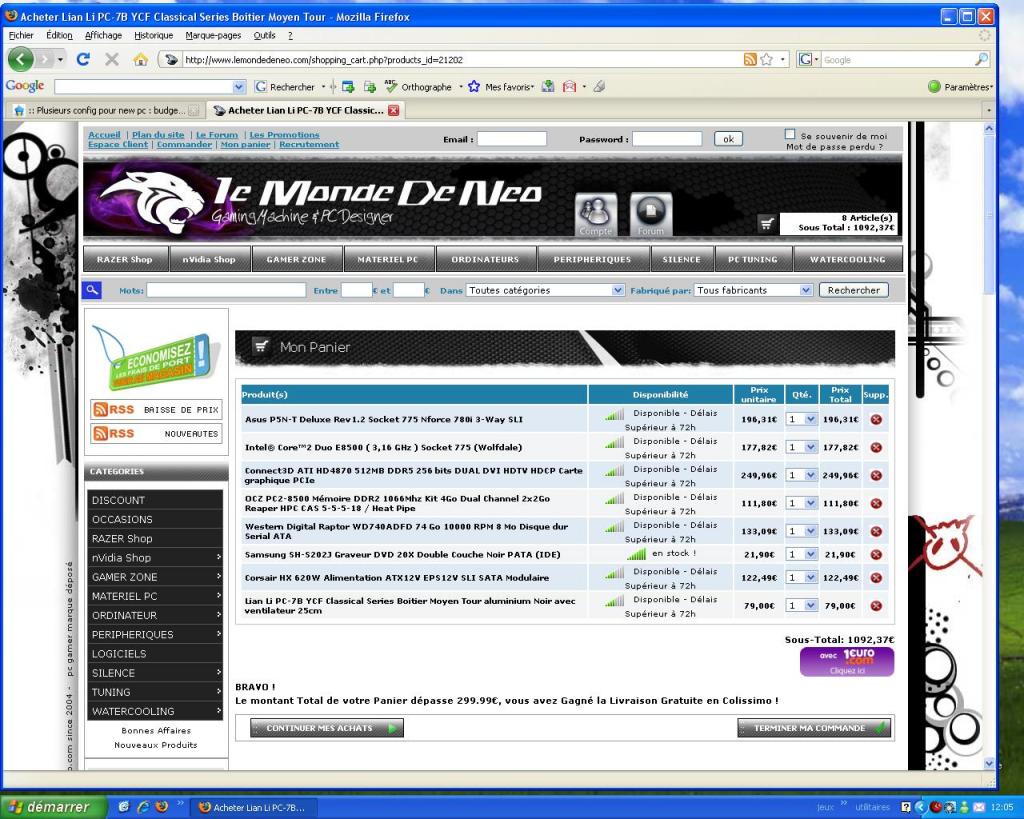Open the Windows démarrer start button
Image resolution: width=1024 pixels, height=819 pixels.
[54, 807]
